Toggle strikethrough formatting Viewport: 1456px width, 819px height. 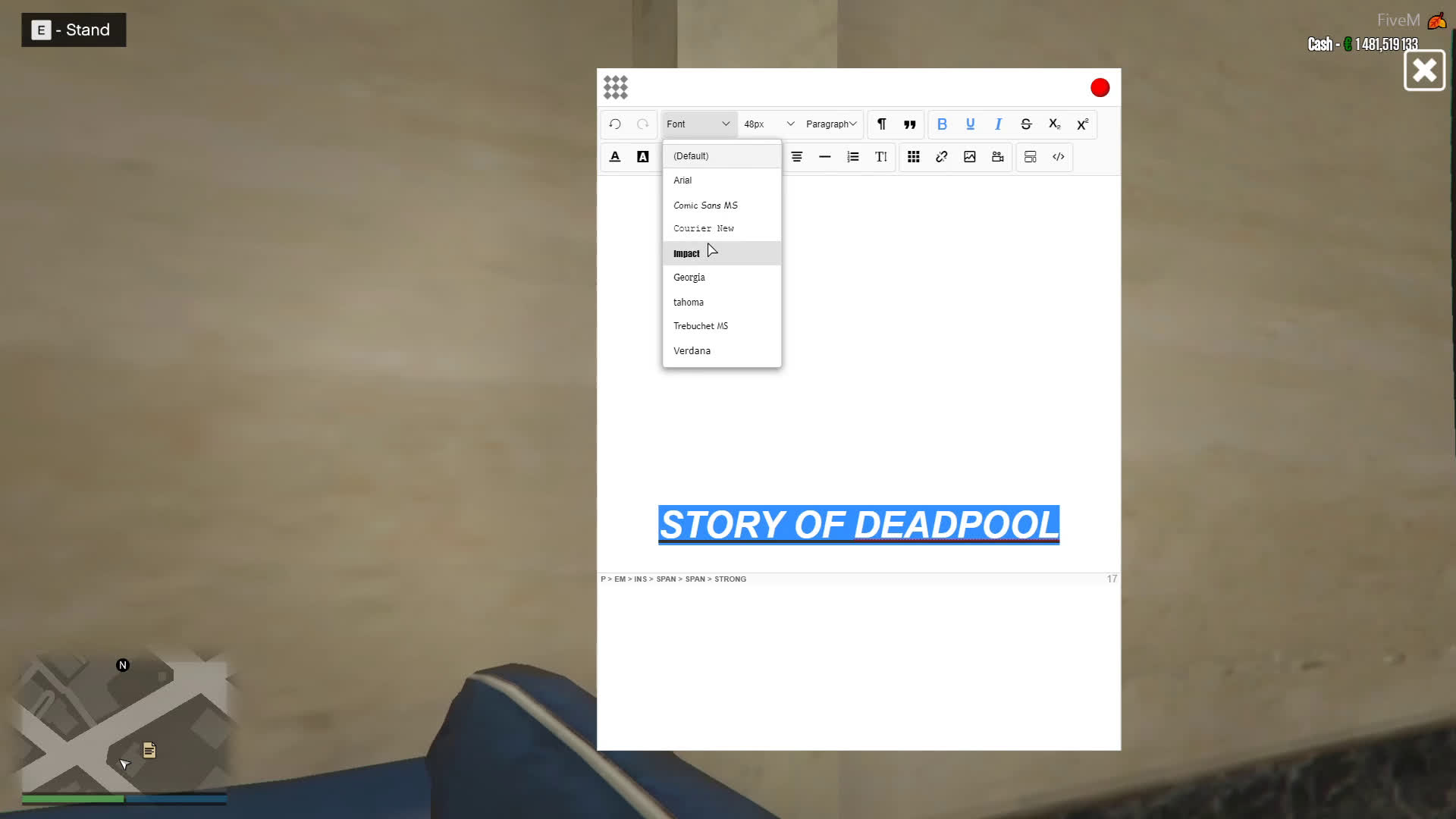tap(1026, 124)
